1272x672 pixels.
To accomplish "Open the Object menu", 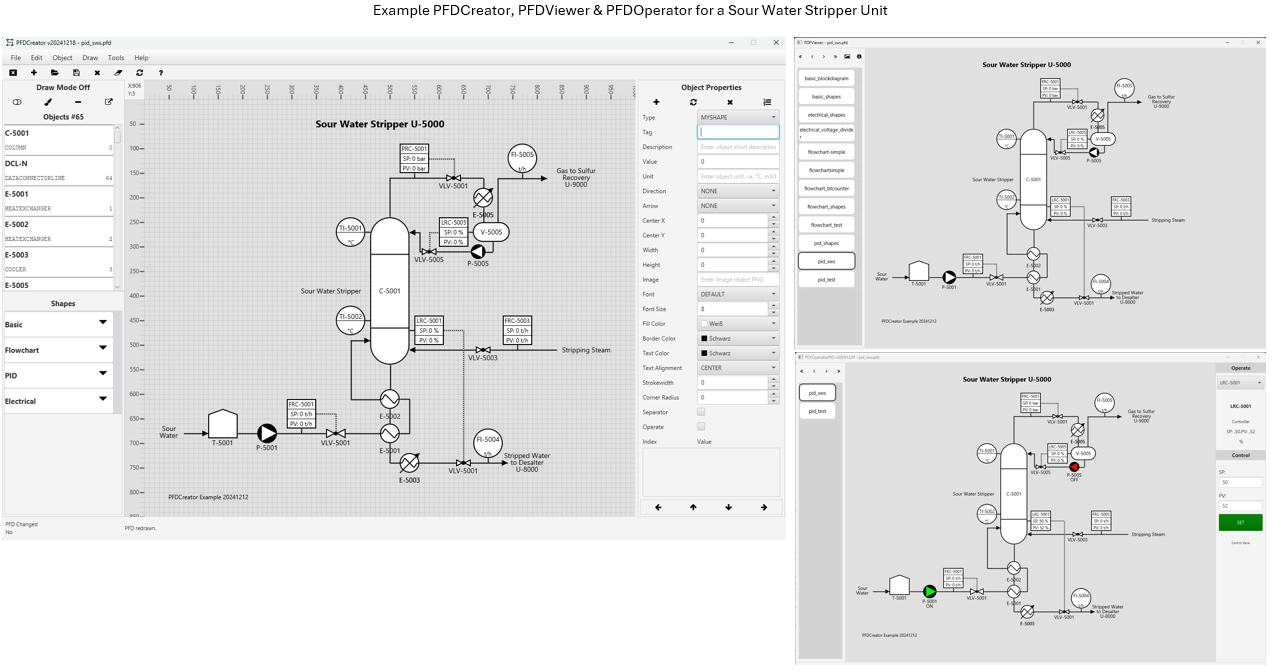I will pyautogui.click(x=62, y=58).
